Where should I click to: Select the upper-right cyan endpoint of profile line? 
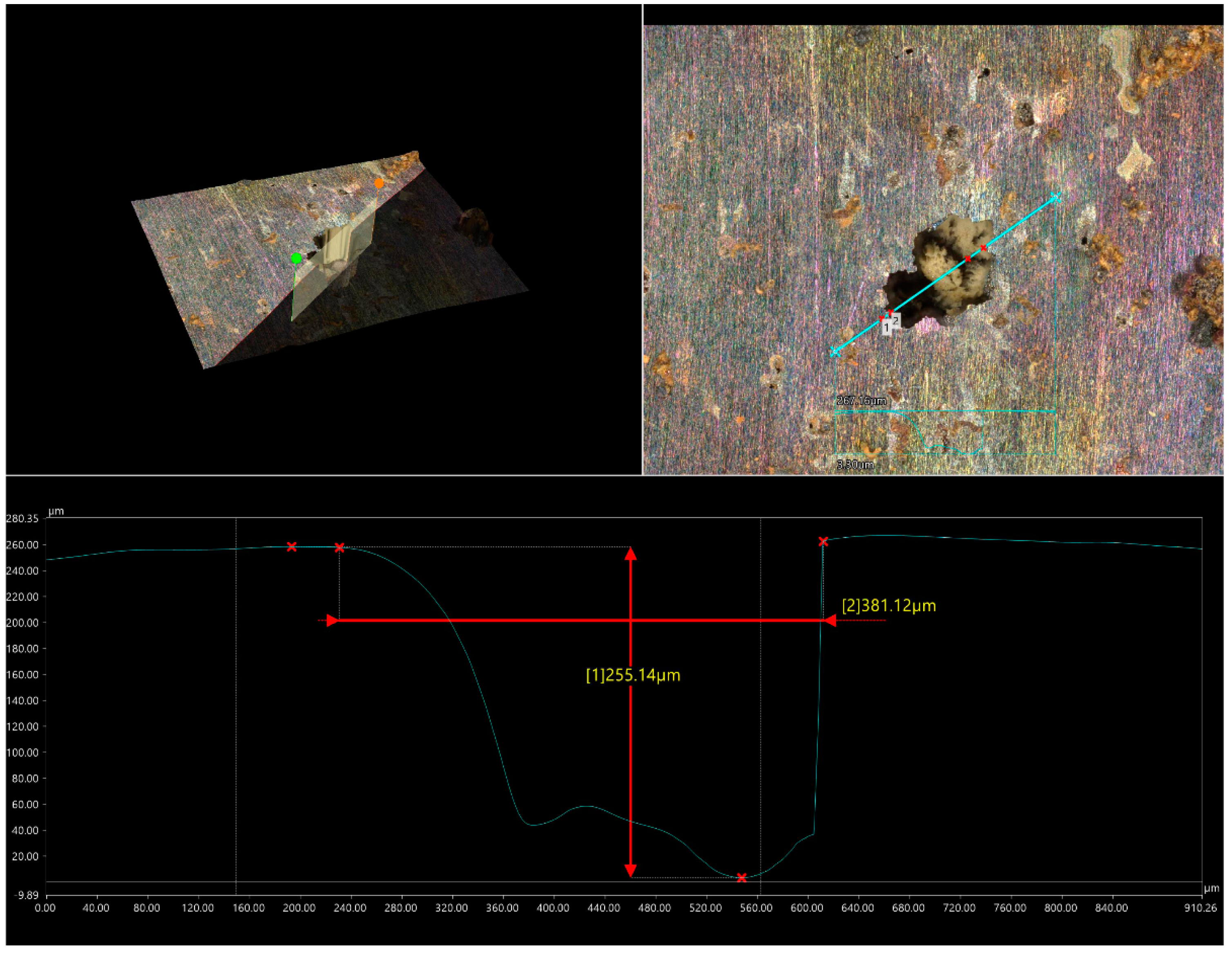pos(1056,197)
